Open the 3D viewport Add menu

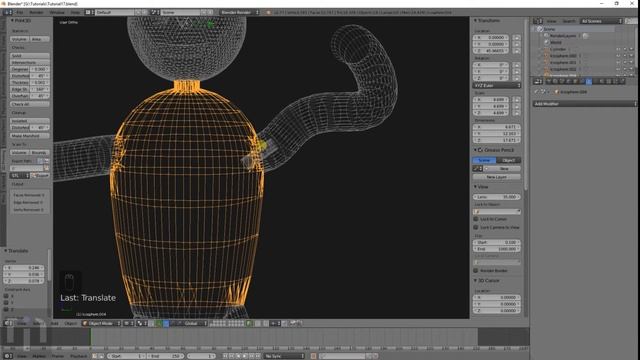54,323
